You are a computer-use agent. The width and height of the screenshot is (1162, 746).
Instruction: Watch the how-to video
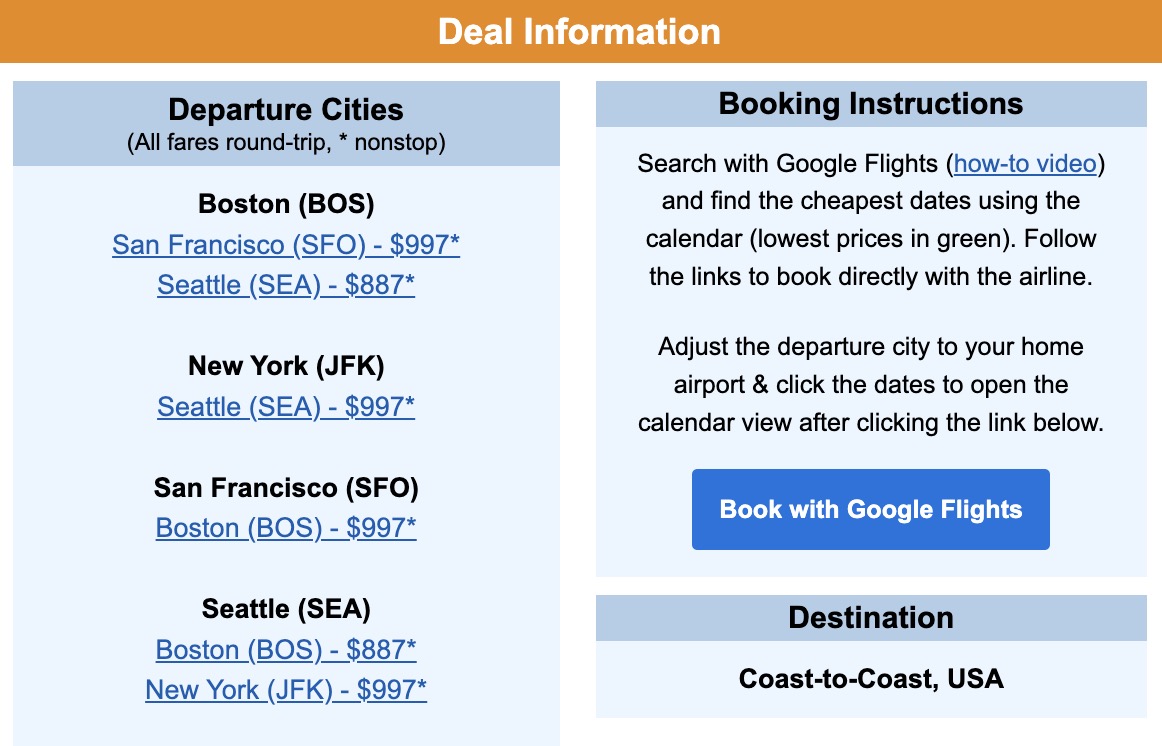click(x=1024, y=163)
